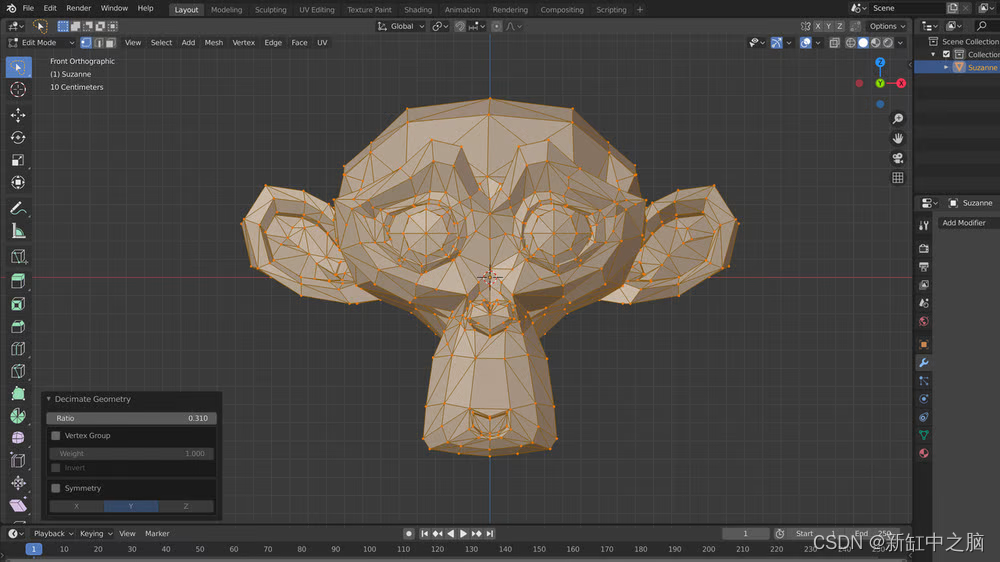The height and width of the screenshot is (562, 1000).
Task: Open the Keying dropdown in timeline
Action: [x=96, y=533]
